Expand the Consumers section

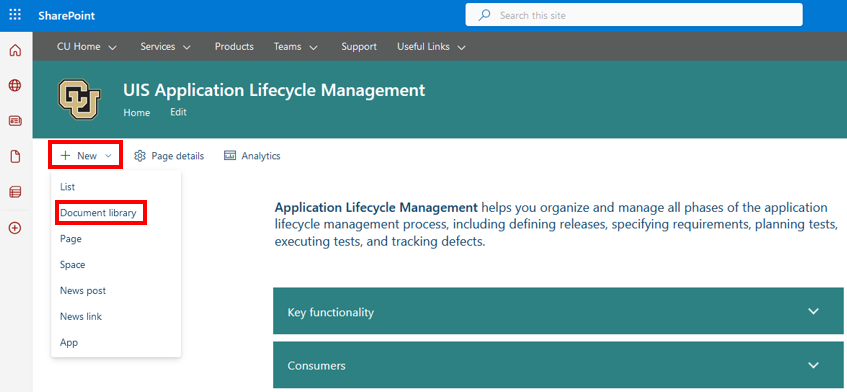coord(558,365)
